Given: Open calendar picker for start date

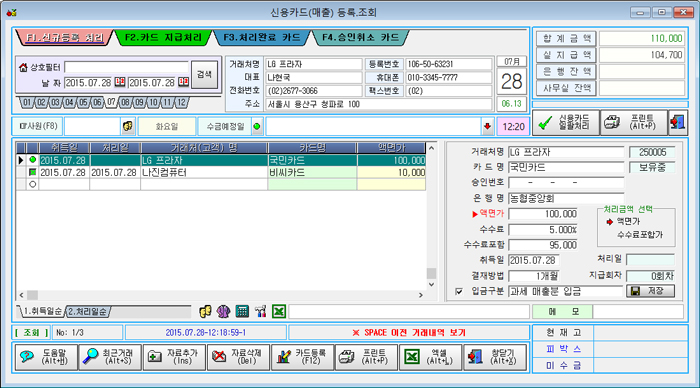Looking at the screenshot, I should point(120,82).
